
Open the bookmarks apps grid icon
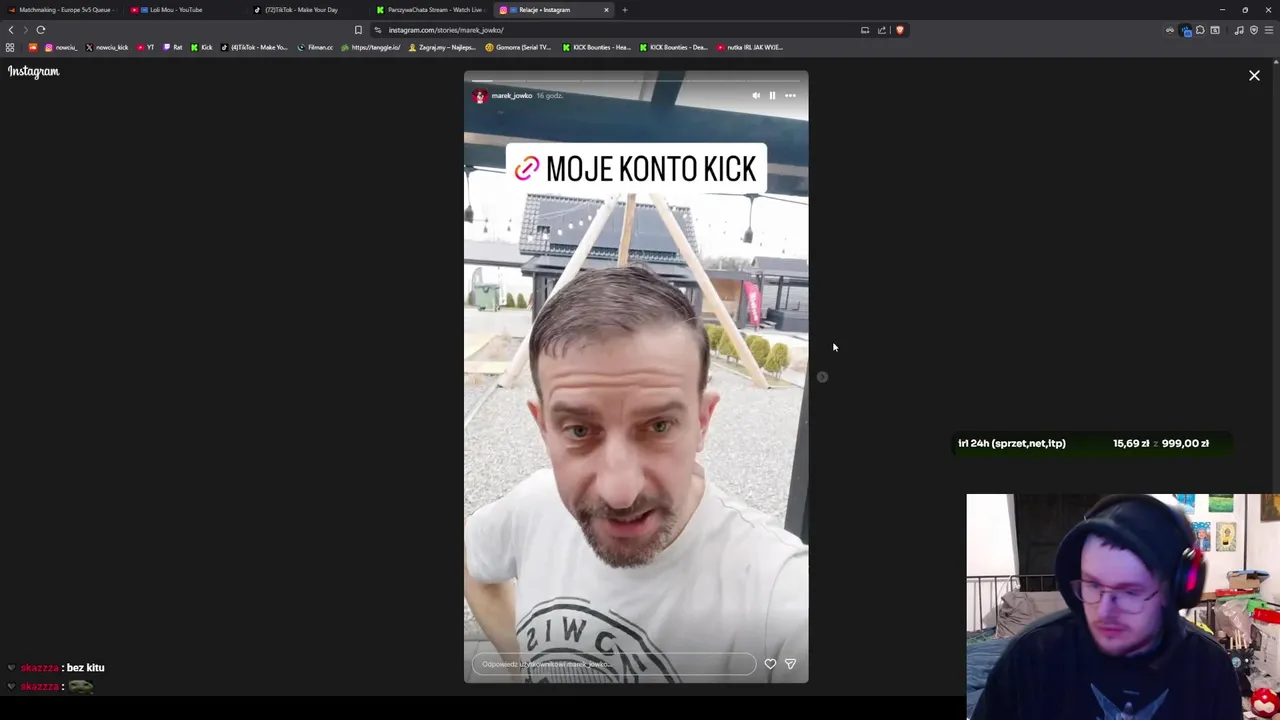click(10, 47)
